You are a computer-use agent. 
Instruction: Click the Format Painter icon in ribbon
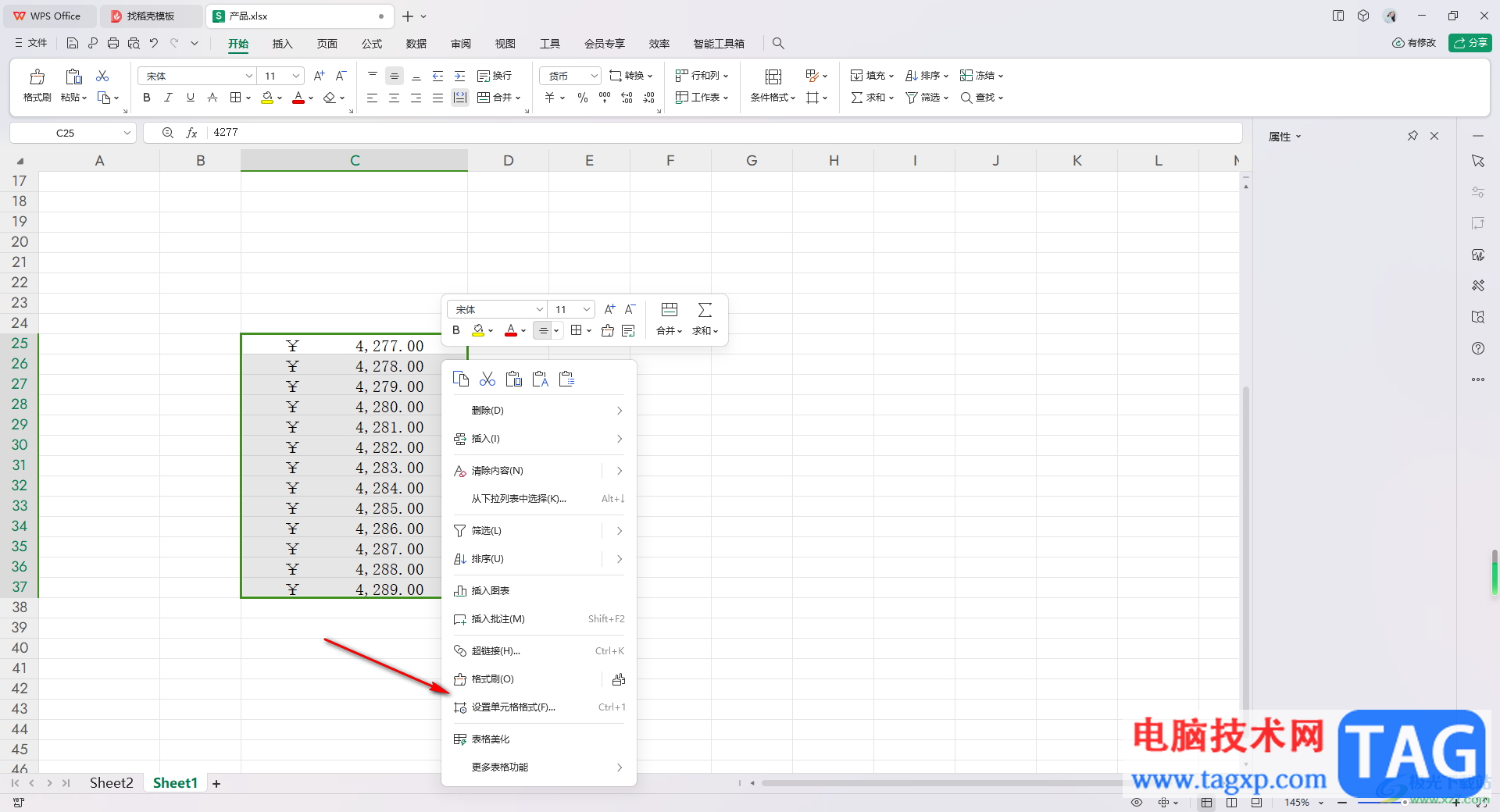[x=37, y=77]
